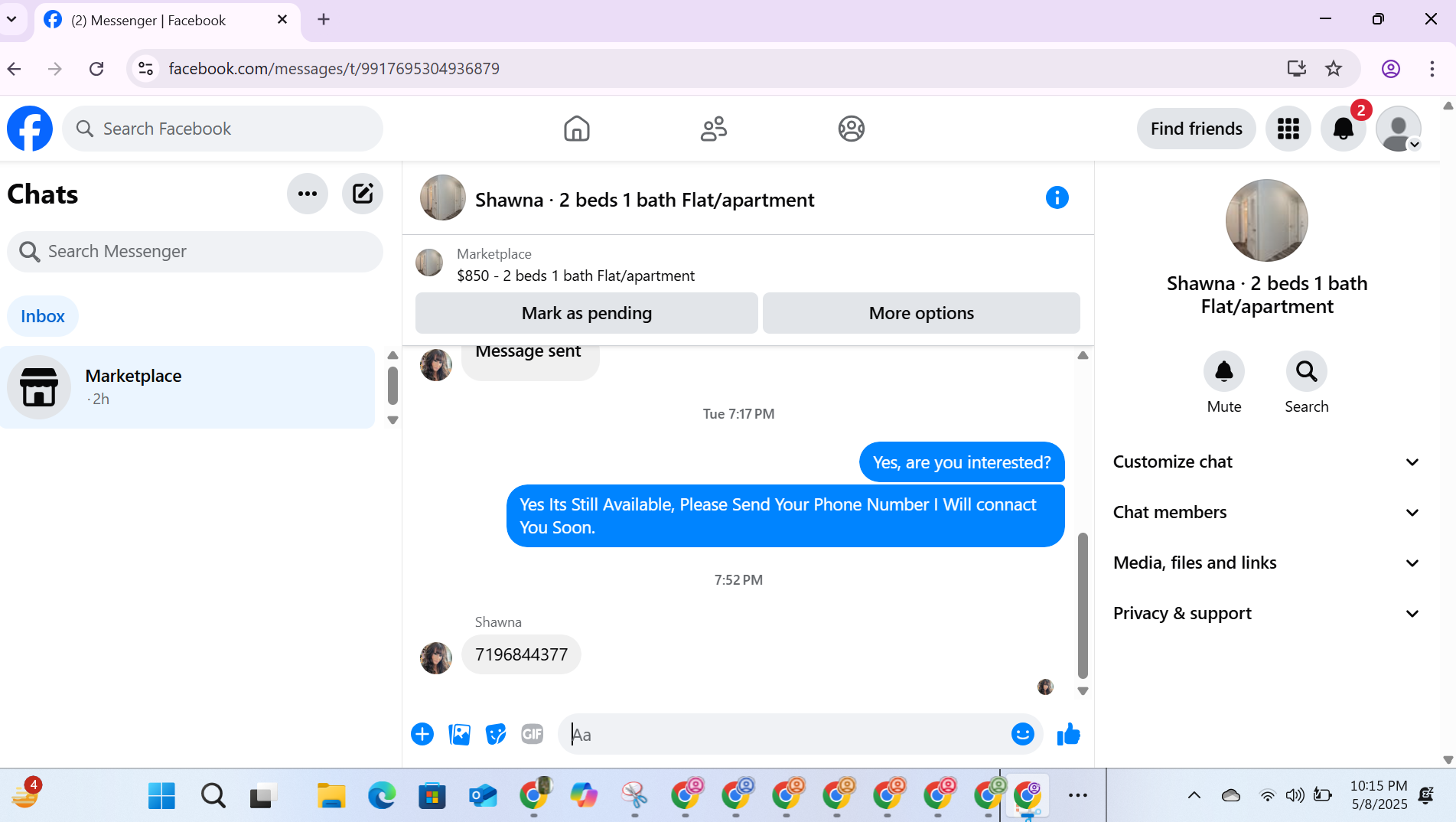Open more actions plus icon

422,734
